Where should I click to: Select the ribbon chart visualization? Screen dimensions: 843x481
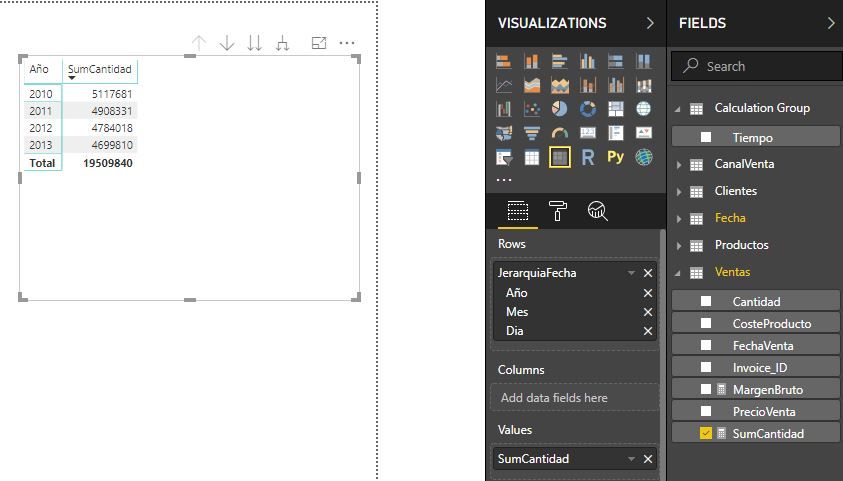644,85
